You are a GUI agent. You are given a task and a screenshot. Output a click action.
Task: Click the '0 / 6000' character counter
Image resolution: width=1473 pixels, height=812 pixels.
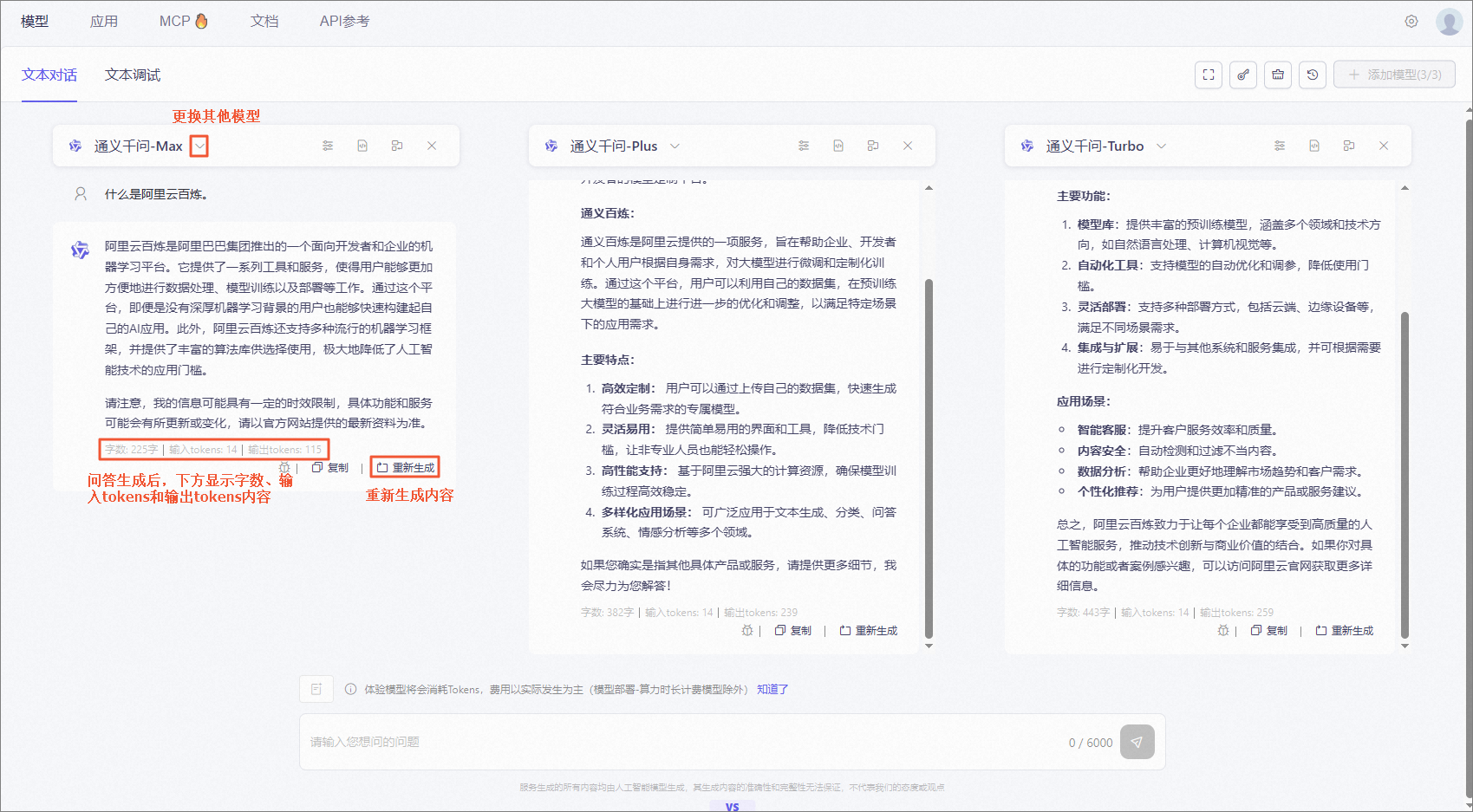pyautogui.click(x=1091, y=743)
